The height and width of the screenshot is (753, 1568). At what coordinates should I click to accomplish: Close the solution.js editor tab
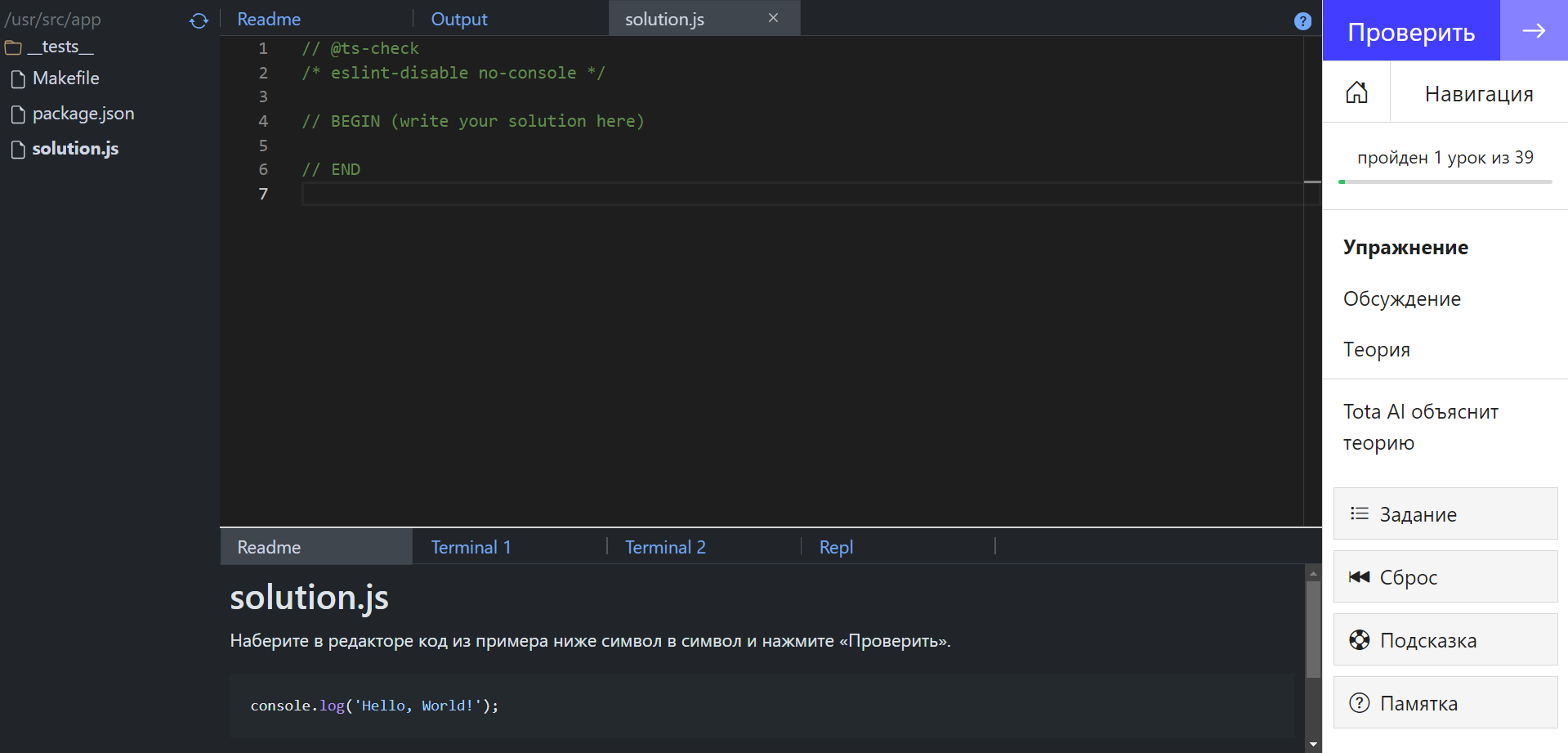(x=773, y=18)
